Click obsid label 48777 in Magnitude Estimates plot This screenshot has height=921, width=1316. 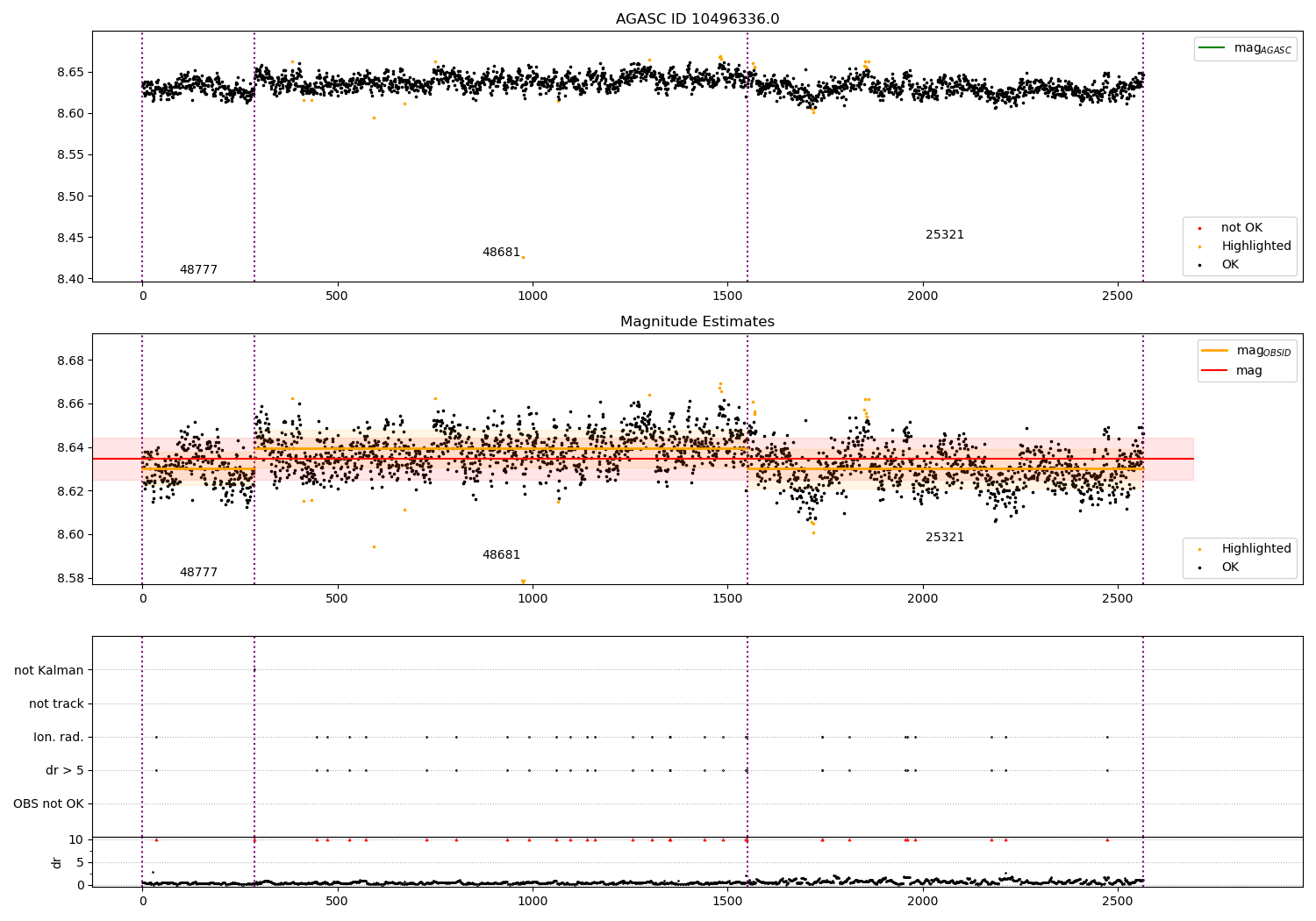coord(198,573)
